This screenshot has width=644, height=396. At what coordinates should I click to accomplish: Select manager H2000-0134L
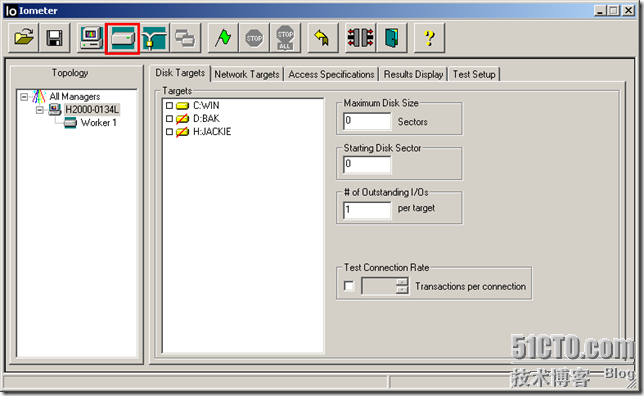(x=92, y=110)
